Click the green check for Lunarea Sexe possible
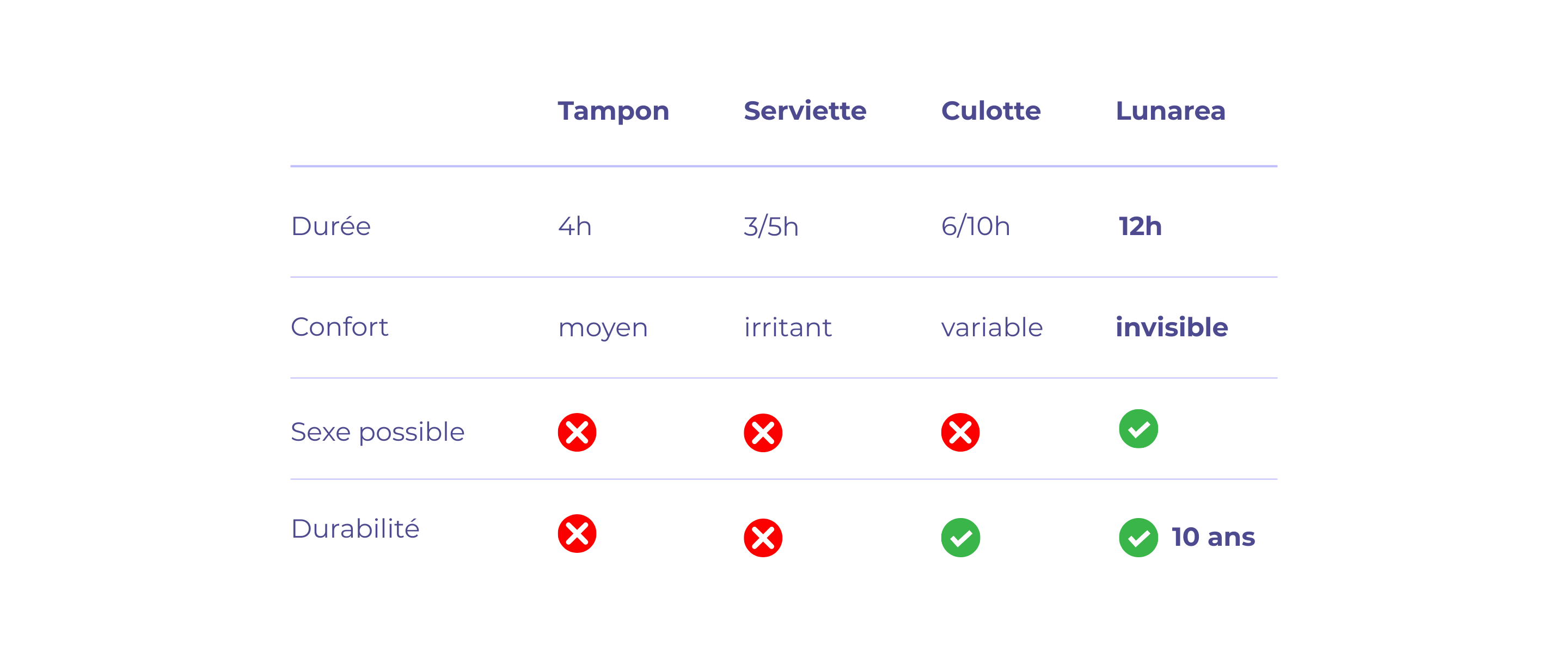Viewport: 1568px width, 653px height. pos(1138,428)
